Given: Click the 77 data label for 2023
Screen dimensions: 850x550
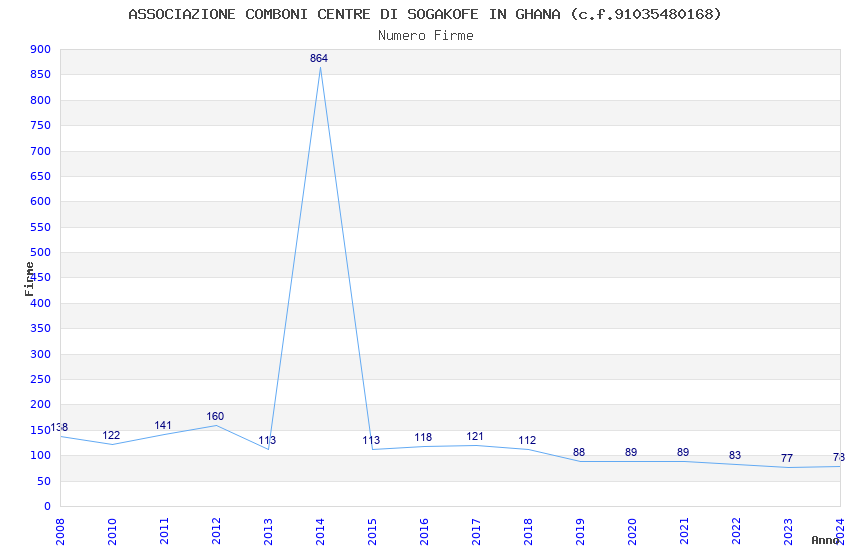Looking at the screenshot, I should click(787, 458).
